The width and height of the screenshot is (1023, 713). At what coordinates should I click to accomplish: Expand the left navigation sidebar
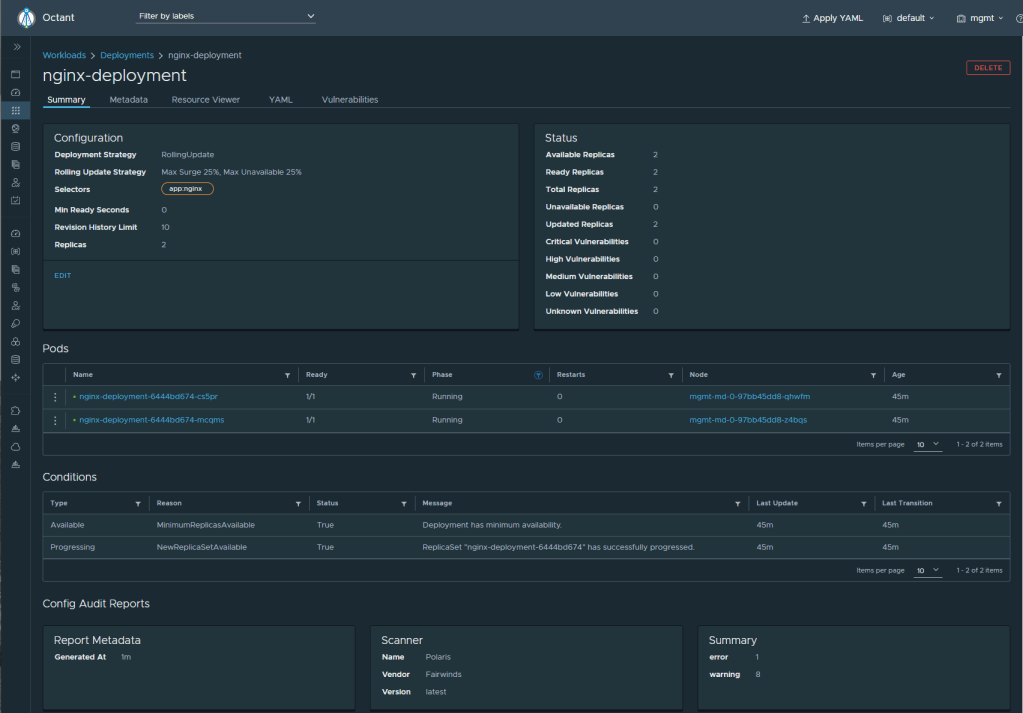[16, 47]
